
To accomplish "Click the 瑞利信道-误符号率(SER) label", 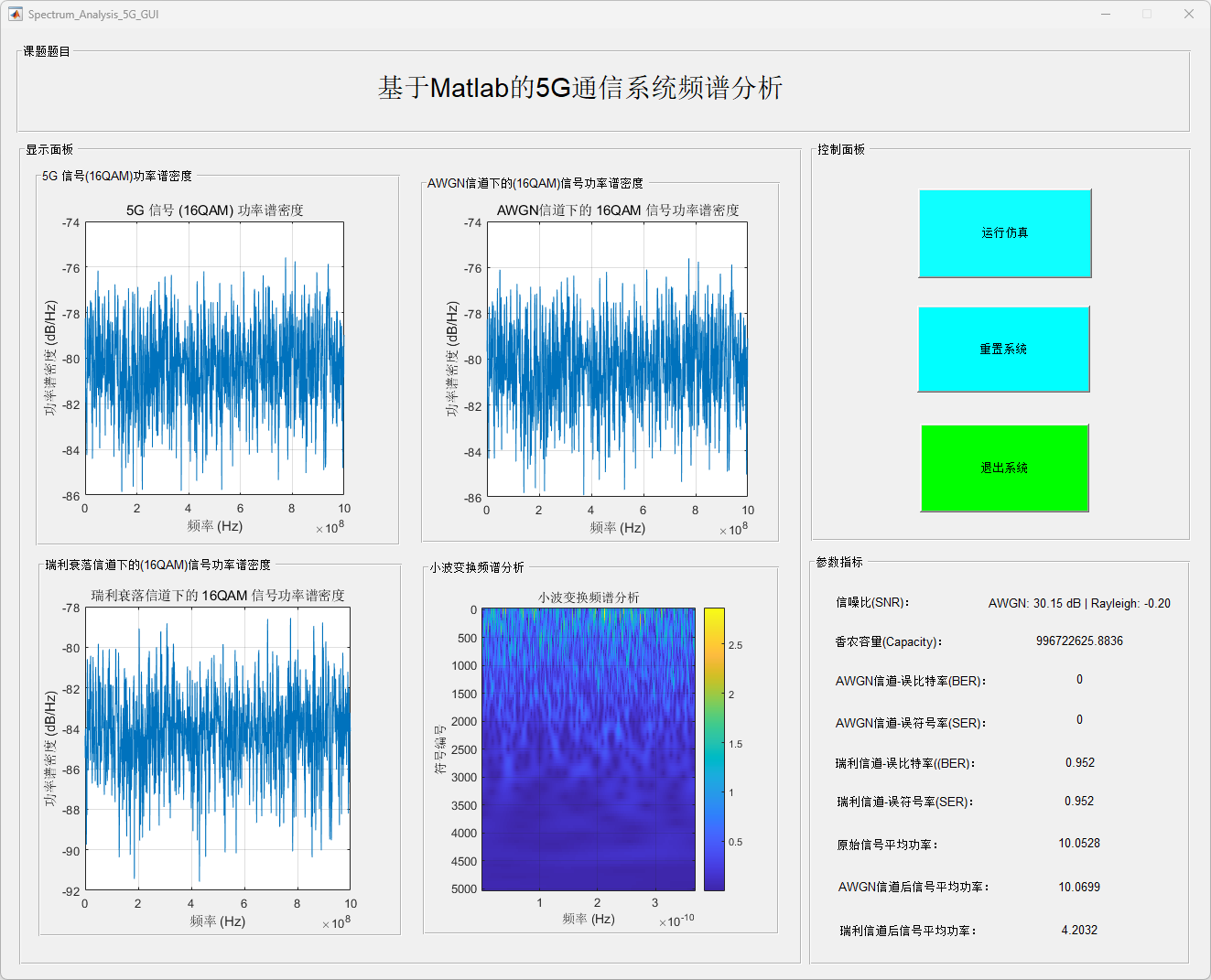I will [904, 802].
